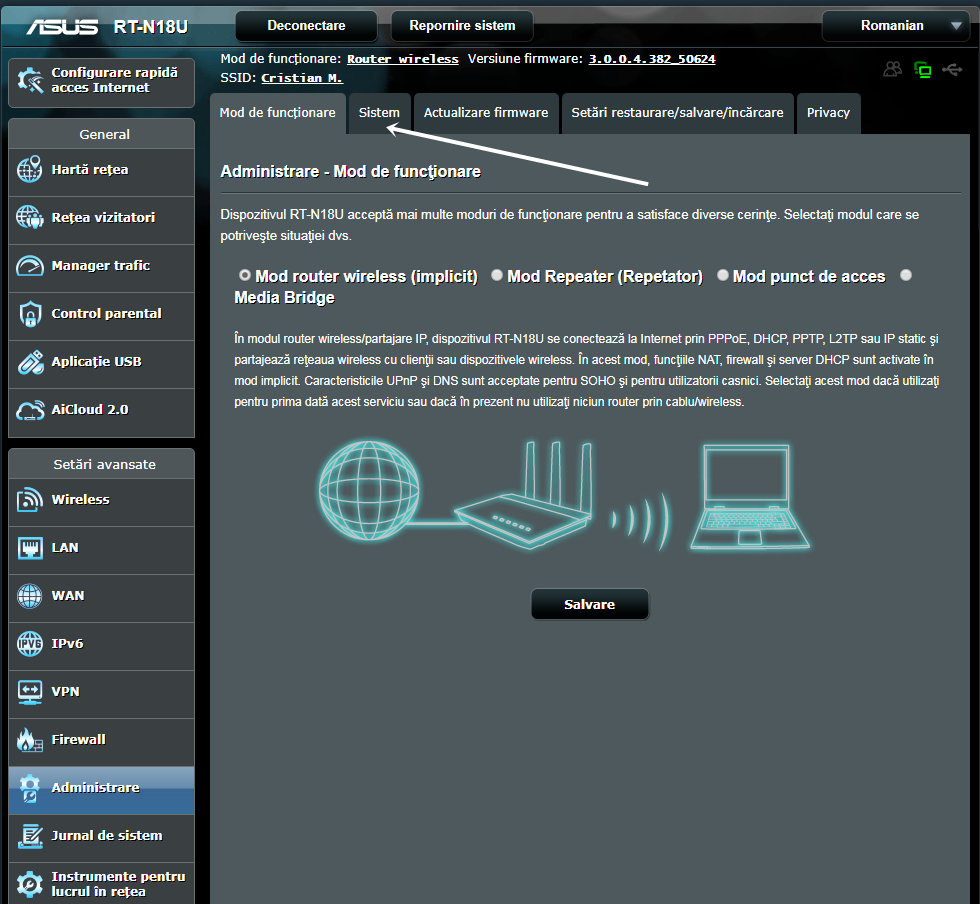Go to IPv6 settings

102,645
